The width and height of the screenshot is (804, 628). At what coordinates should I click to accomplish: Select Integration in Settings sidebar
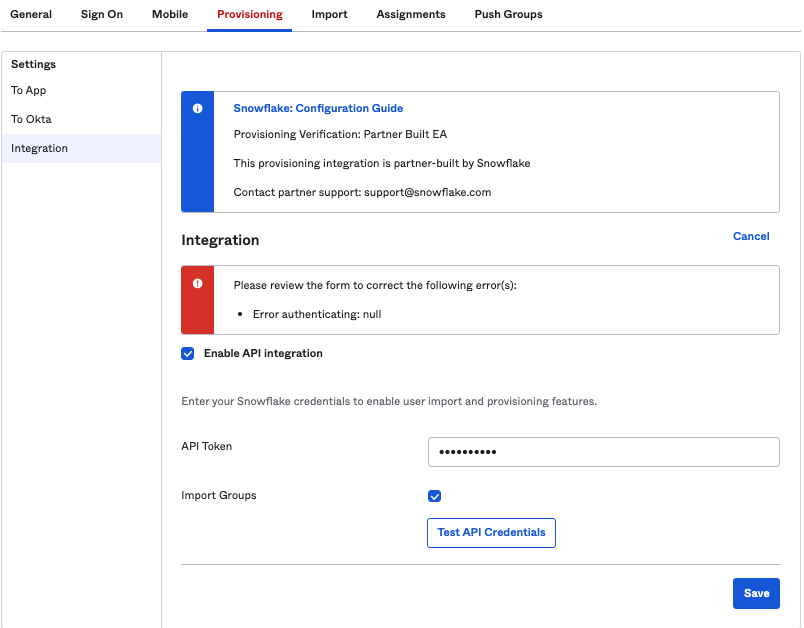point(40,148)
